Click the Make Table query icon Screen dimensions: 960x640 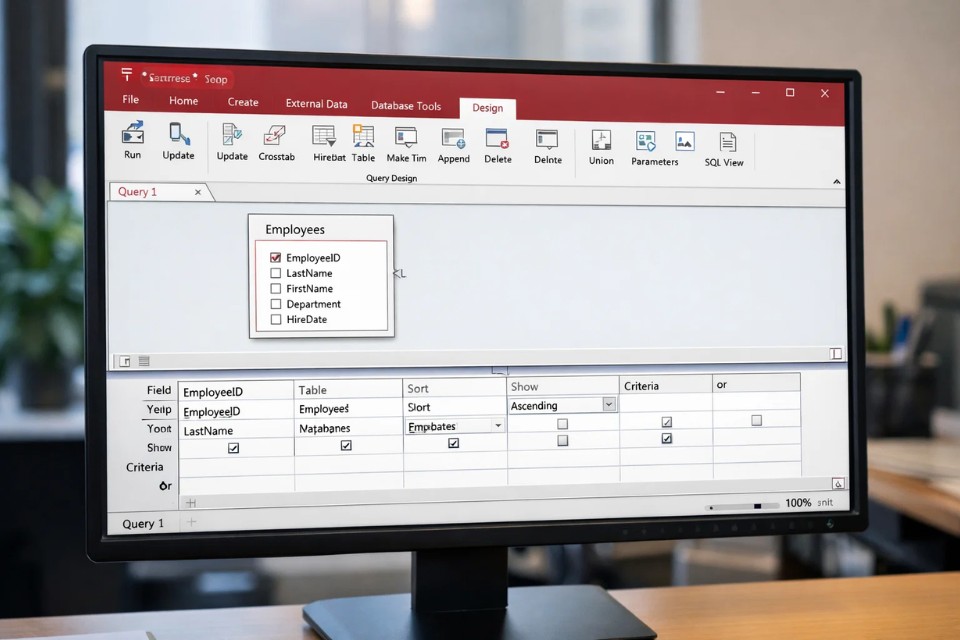[405, 138]
